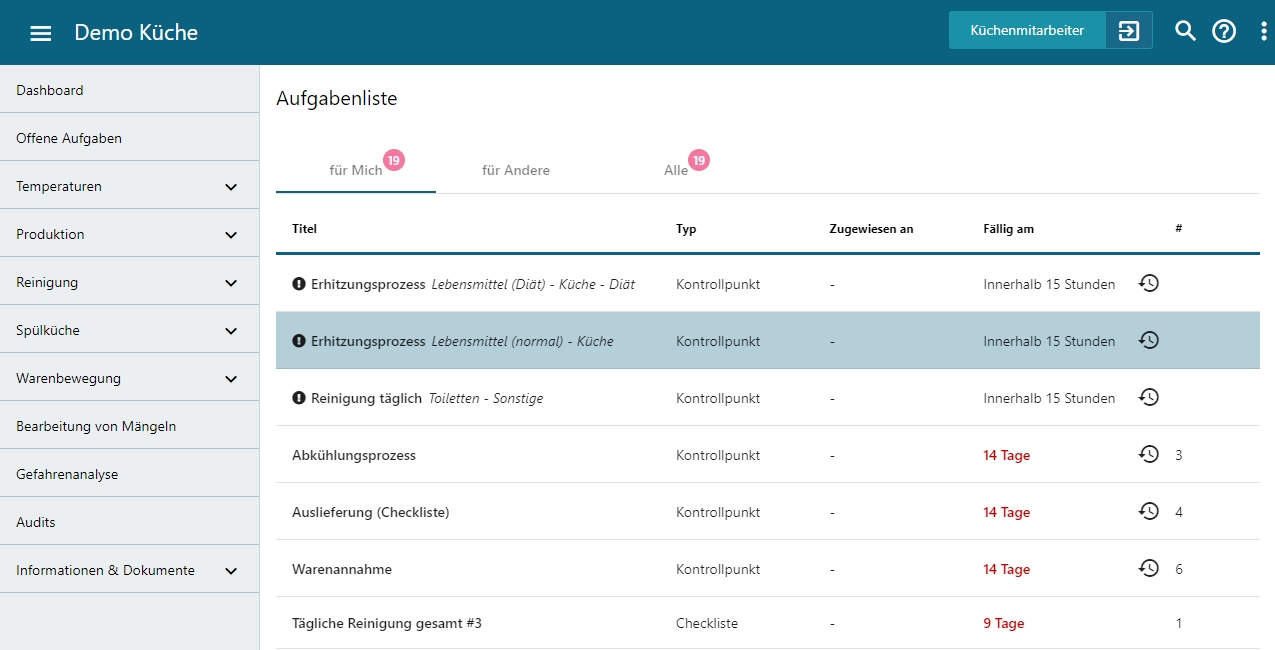Open the help question mark icon
This screenshot has height=650, width=1275.
[x=1224, y=31]
